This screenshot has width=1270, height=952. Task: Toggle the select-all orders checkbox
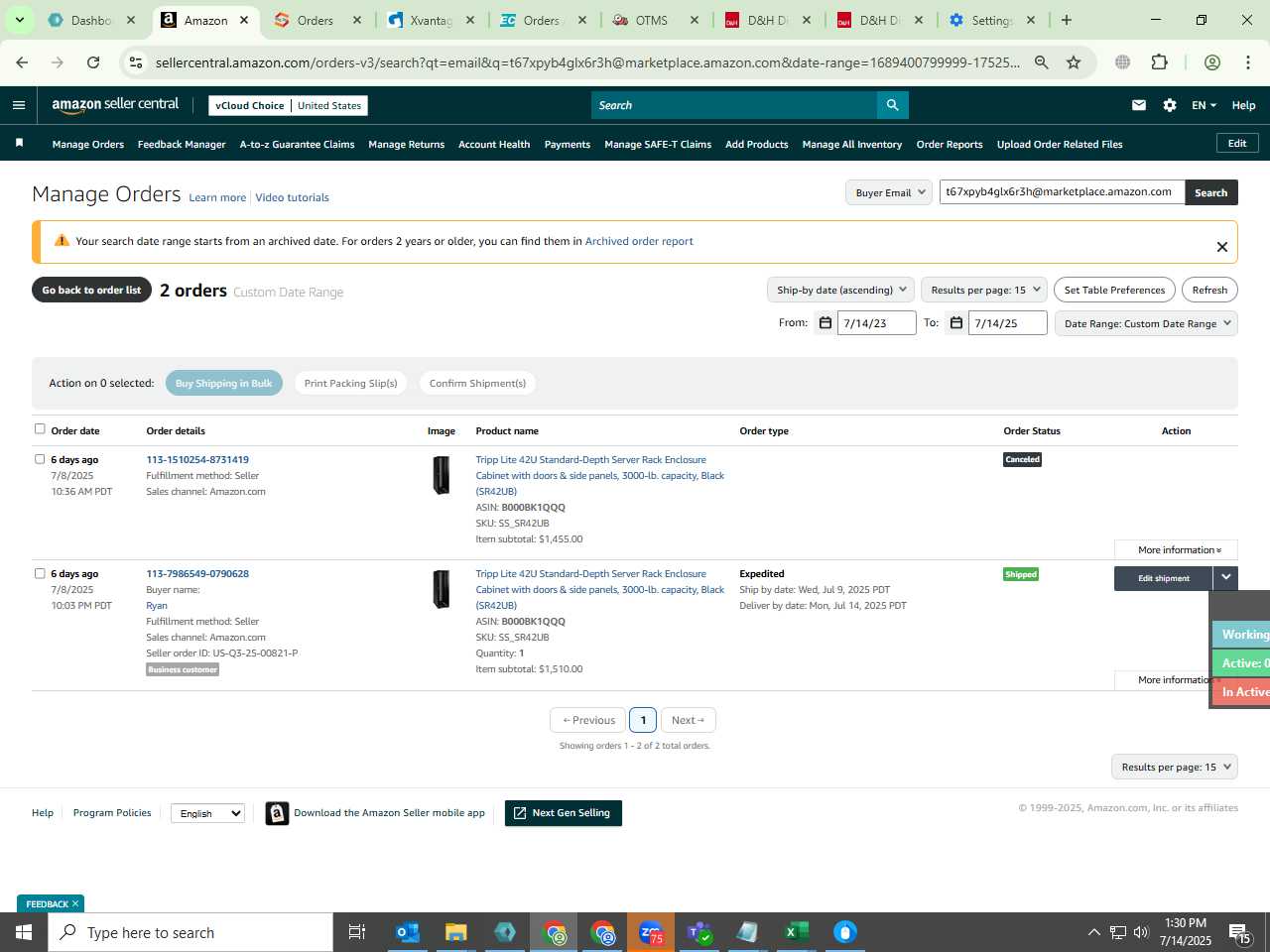pos(40,429)
